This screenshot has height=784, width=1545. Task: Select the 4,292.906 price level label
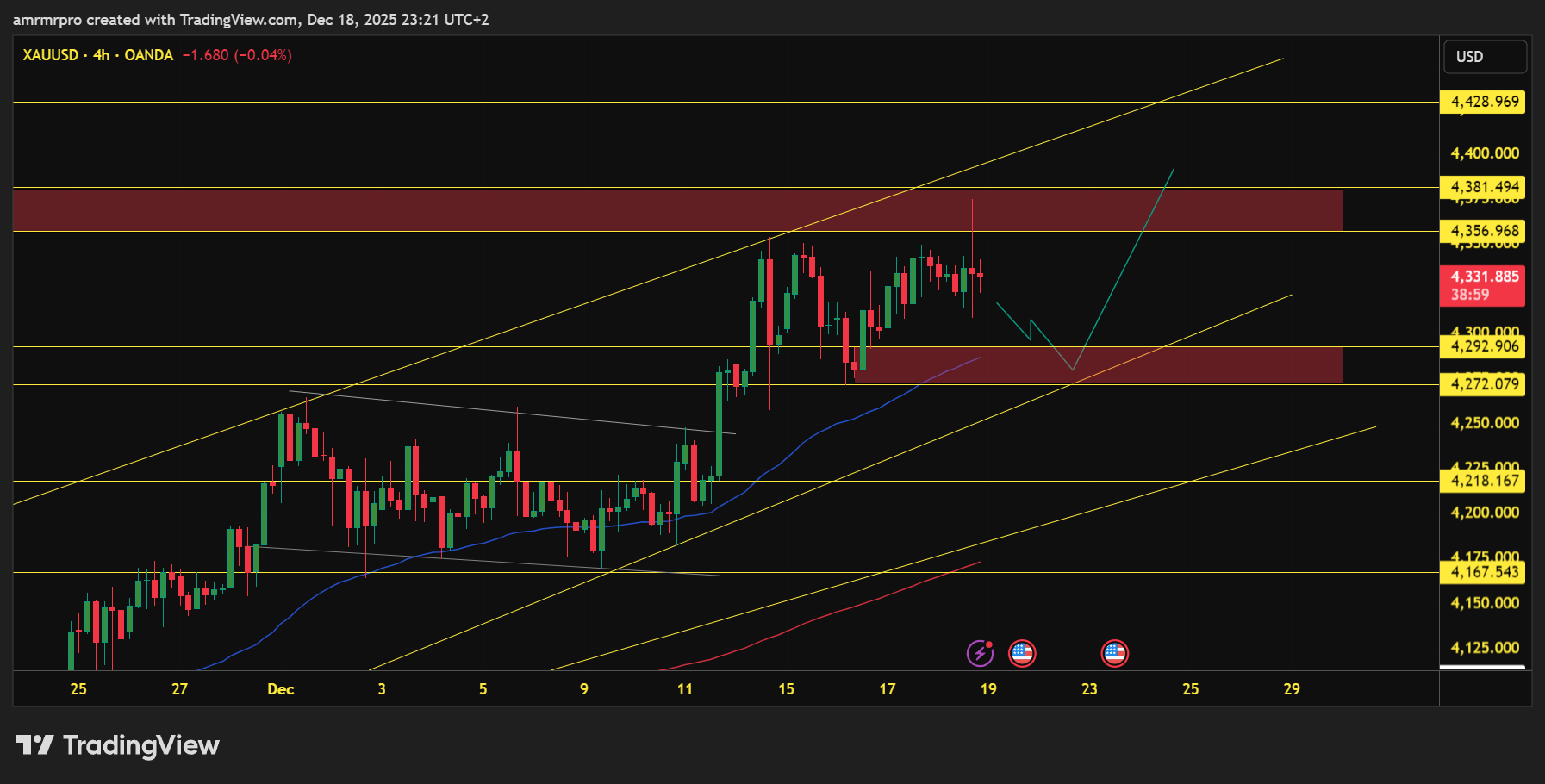tap(1484, 347)
